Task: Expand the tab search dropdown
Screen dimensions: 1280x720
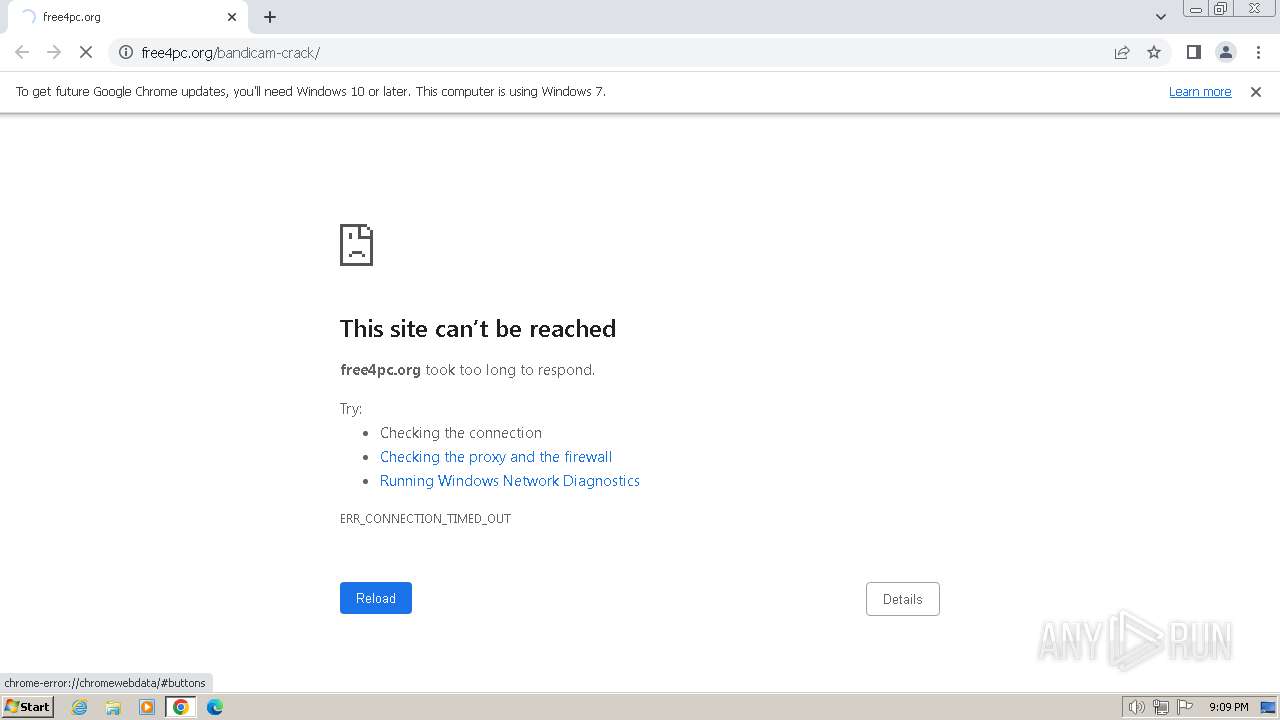Action: pos(1161,17)
